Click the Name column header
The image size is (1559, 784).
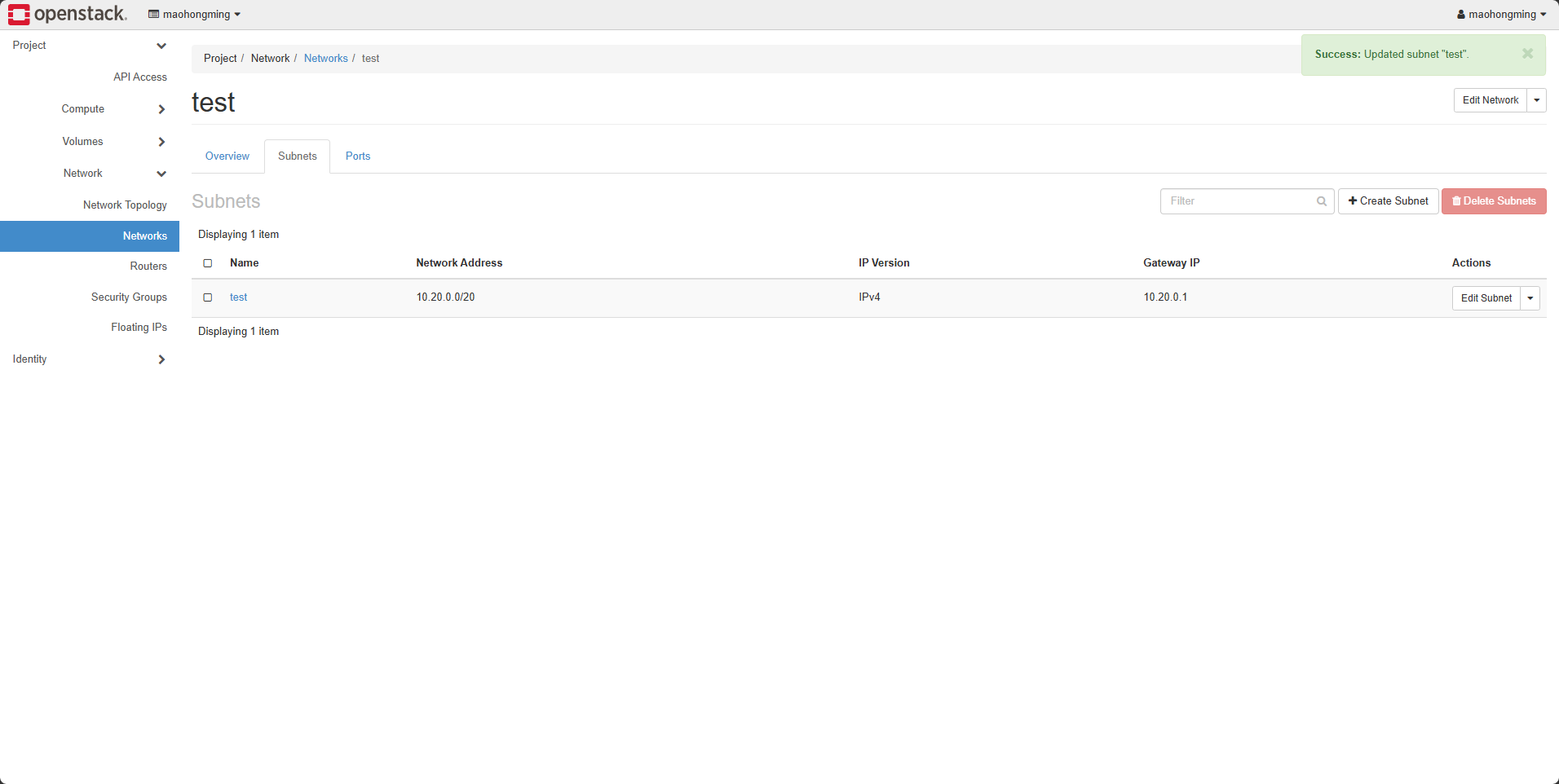point(244,263)
